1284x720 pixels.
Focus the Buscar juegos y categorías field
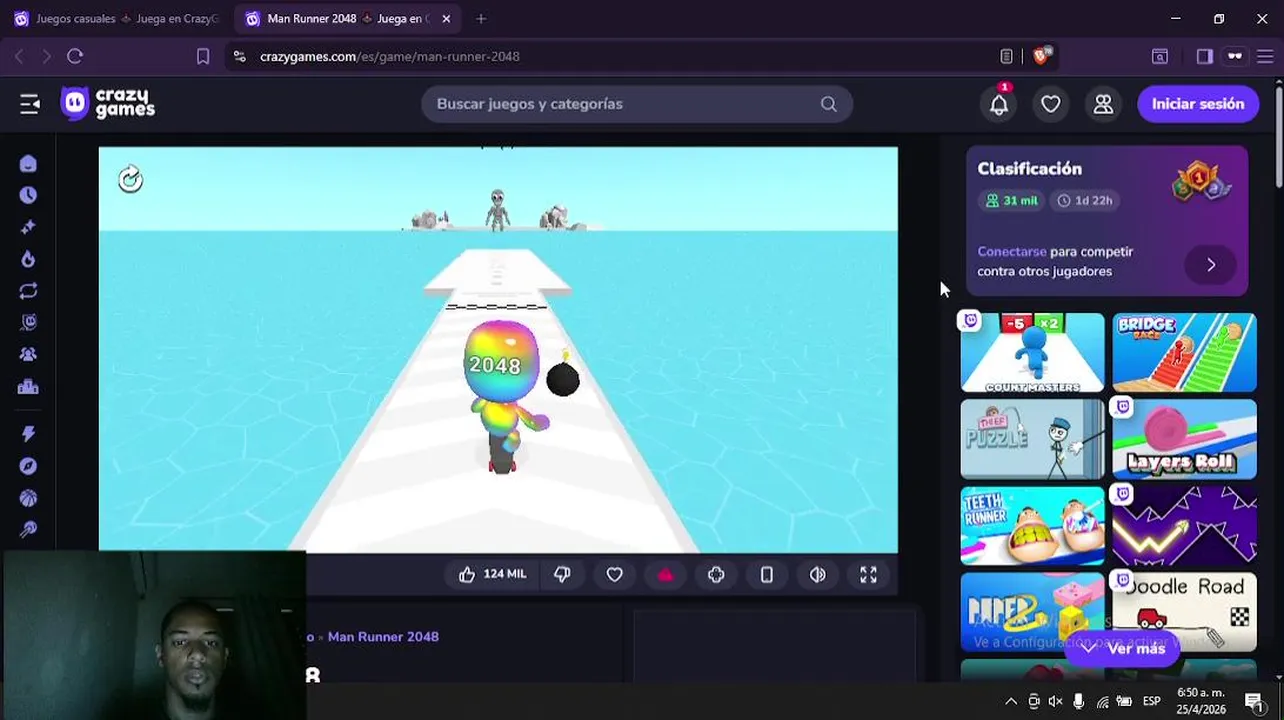(637, 104)
